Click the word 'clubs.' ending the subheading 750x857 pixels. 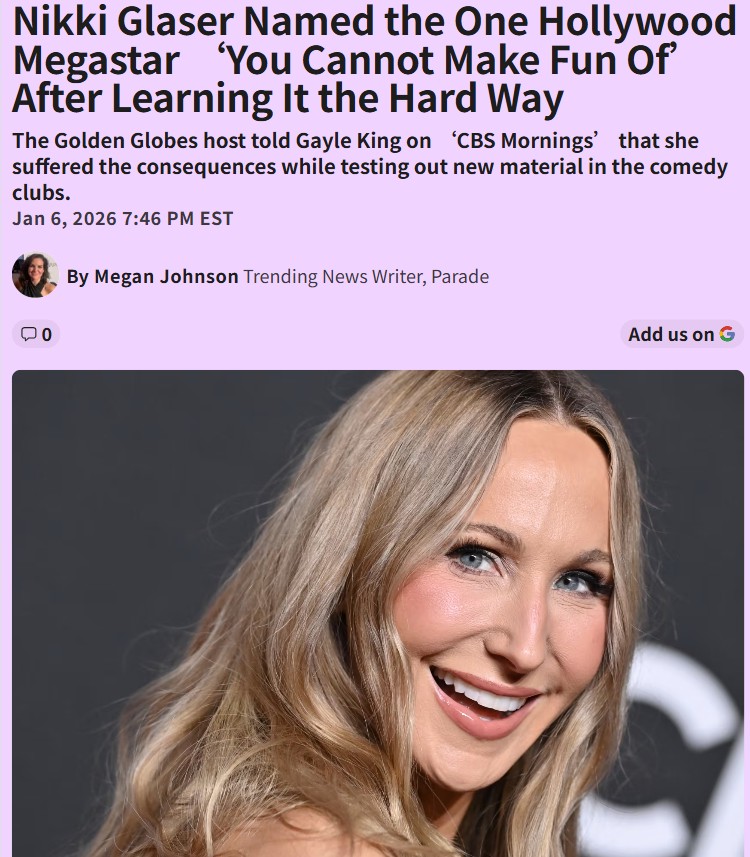point(42,193)
